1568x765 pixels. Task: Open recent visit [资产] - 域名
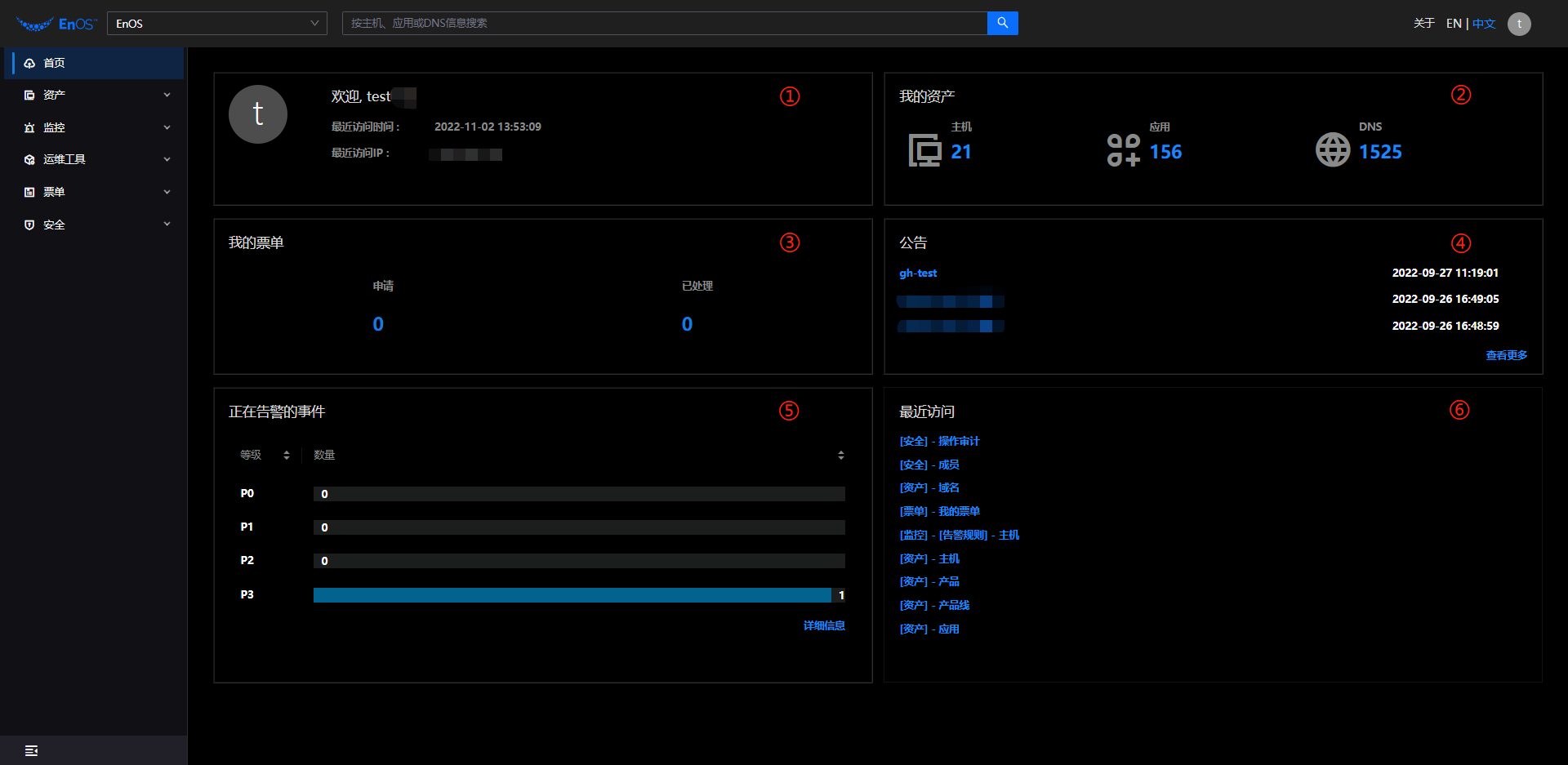[x=929, y=487]
